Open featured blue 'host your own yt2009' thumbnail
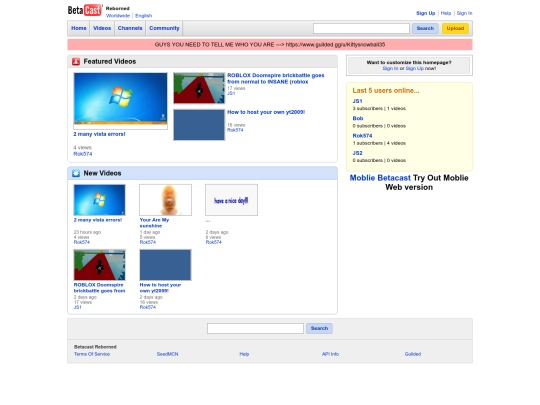540x405 pixels. (199, 125)
